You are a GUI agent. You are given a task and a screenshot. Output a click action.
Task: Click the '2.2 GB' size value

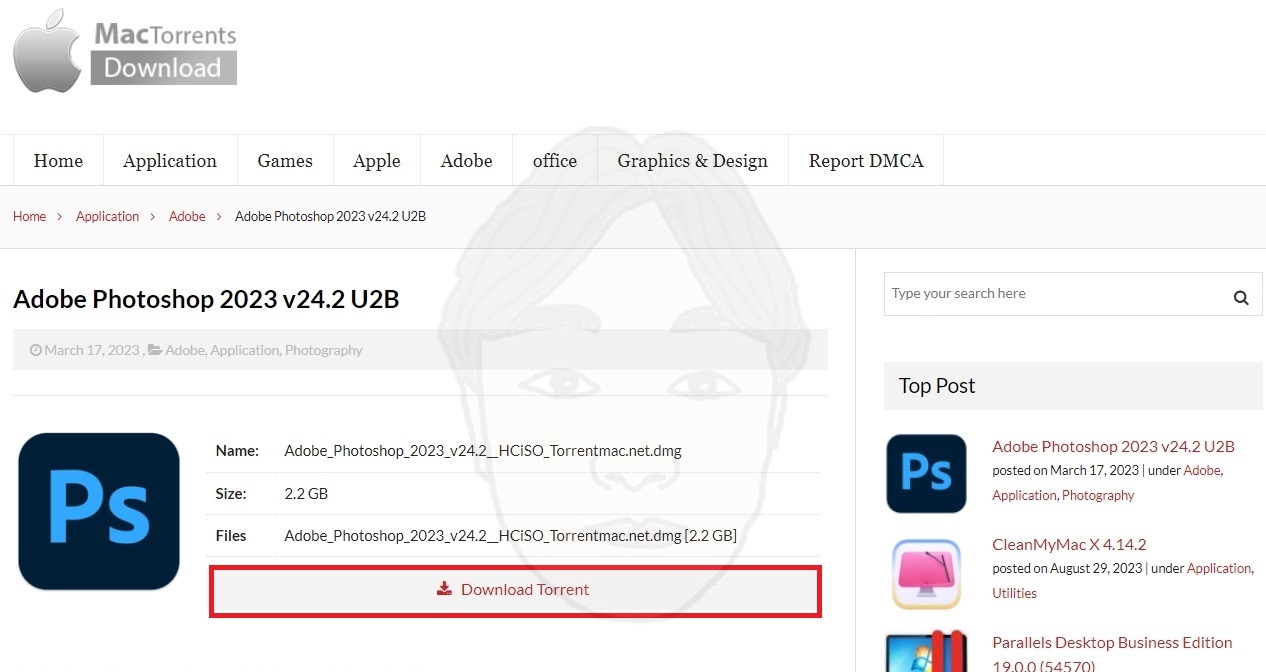click(306, 494)
